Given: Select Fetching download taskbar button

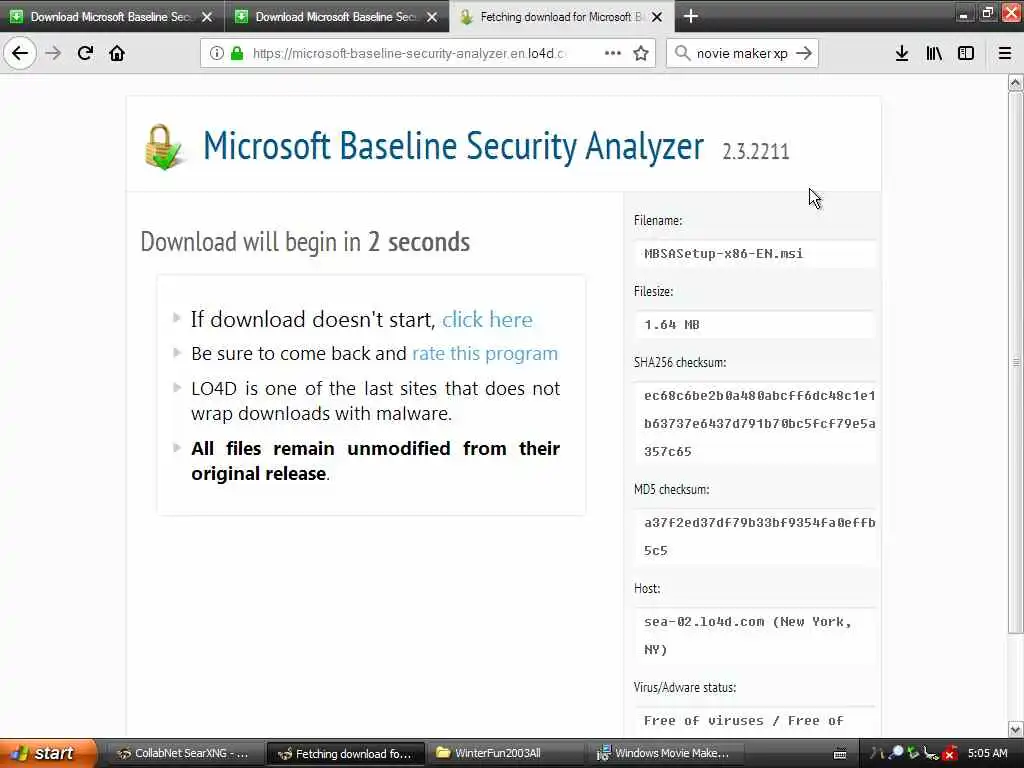Looking at the screenshot, I should tap(346, 754).
